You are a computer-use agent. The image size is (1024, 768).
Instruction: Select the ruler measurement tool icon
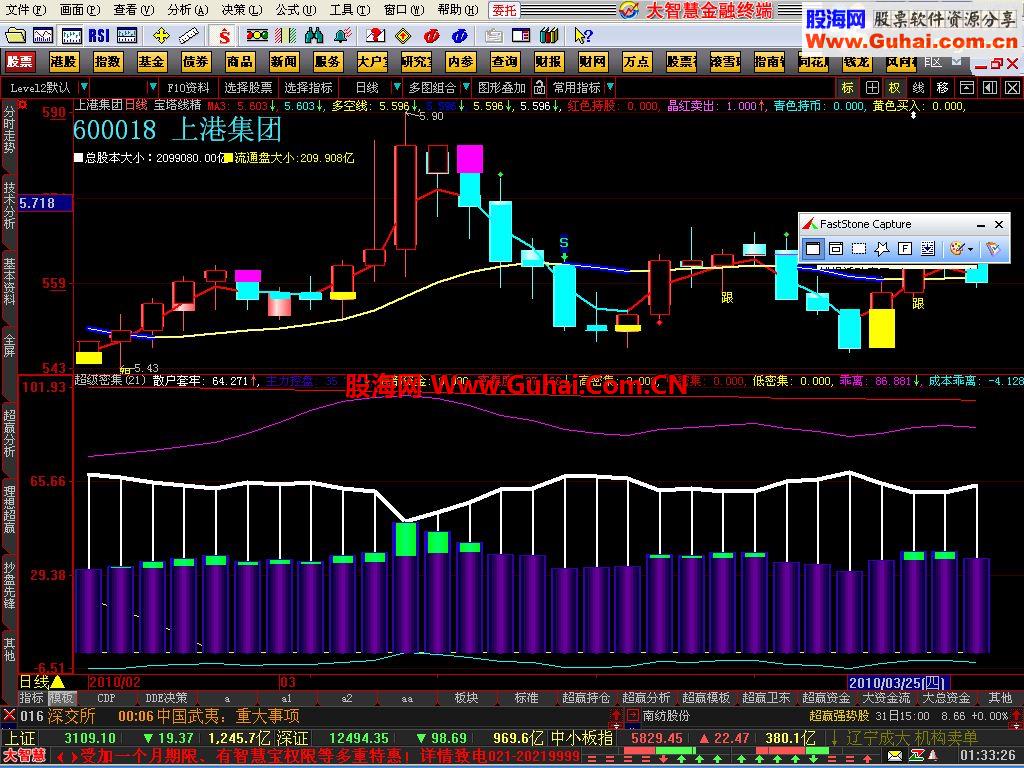[x=189, y=35]
